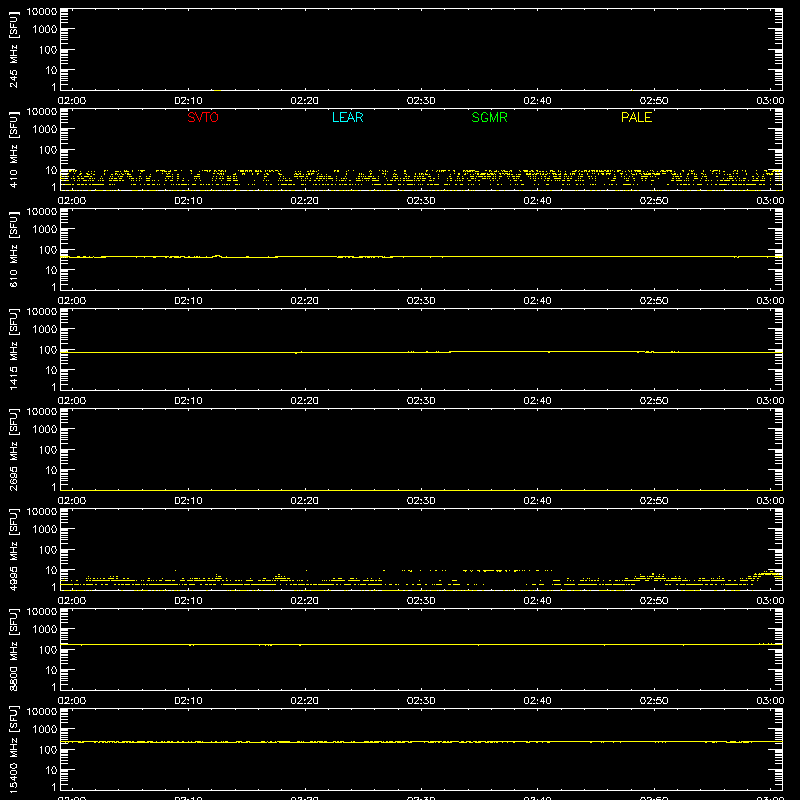Click the 10000 y-axis value of 2695 MHz panel
The image size is (800, 800).
pos(42,411)
